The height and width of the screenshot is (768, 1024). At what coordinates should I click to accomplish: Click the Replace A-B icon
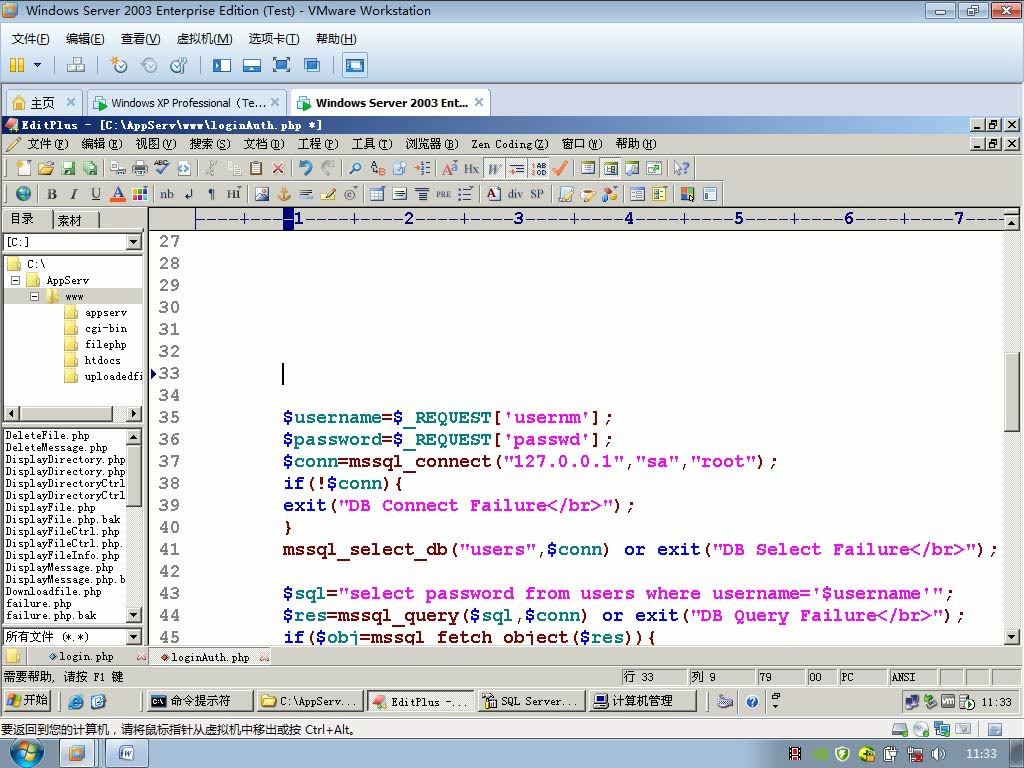(377, 168)
